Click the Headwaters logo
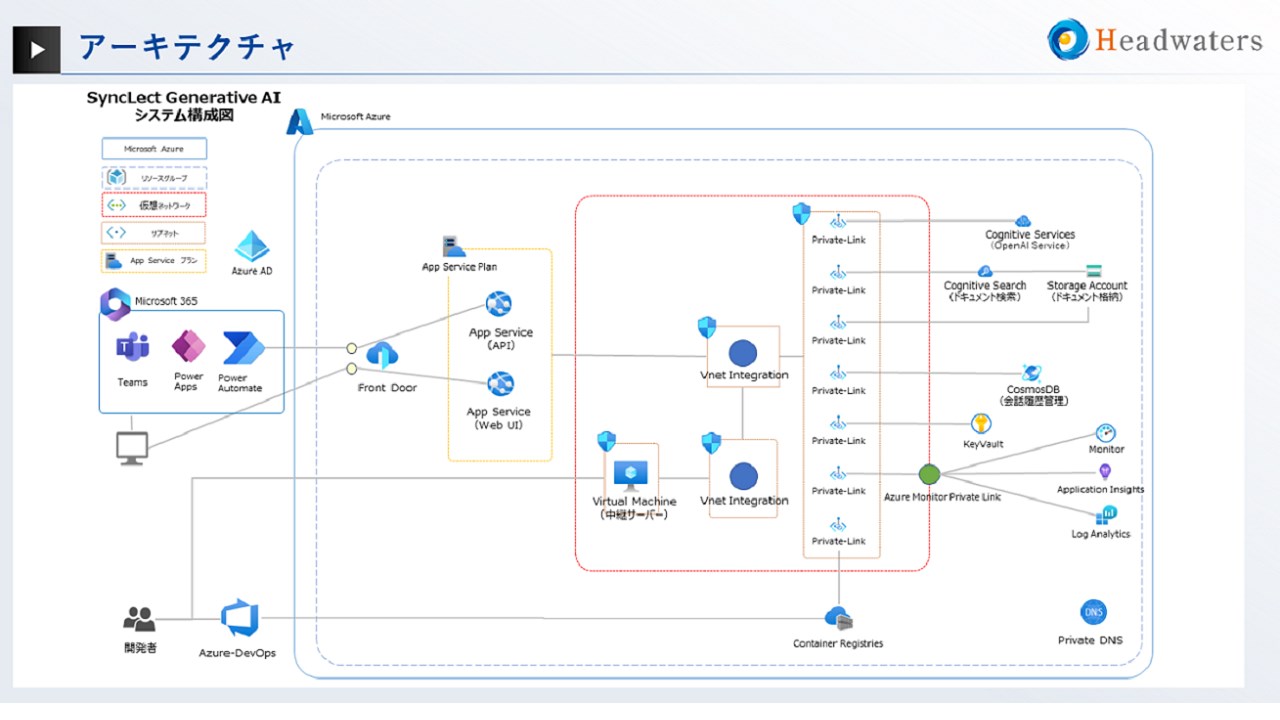This screenshot has width=1280, height=720. pyautogui.click(x=1155, y=39)
